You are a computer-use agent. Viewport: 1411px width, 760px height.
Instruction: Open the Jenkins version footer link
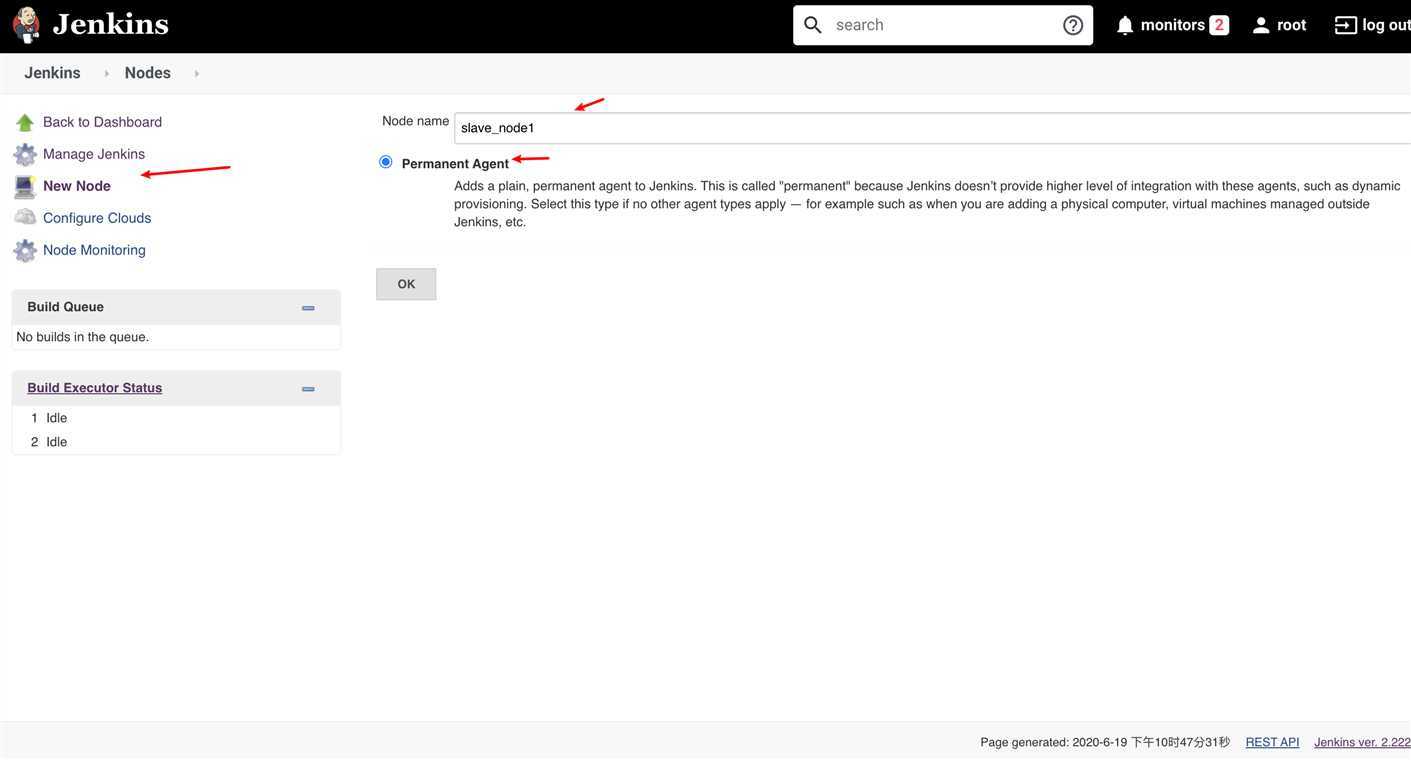click(1362, 742)
